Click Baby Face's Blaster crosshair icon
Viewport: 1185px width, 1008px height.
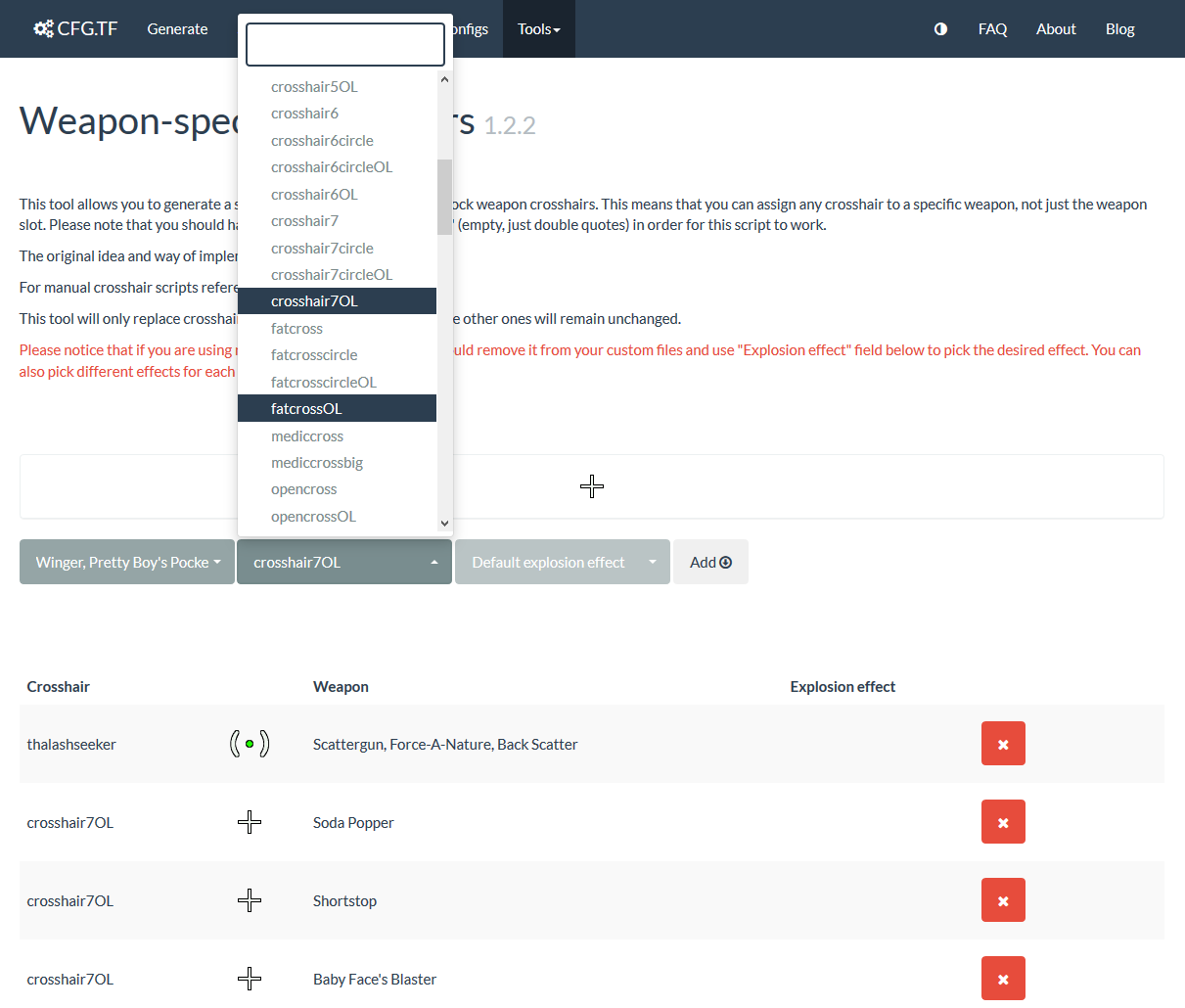pyautogui.click(x=250, y=979)
